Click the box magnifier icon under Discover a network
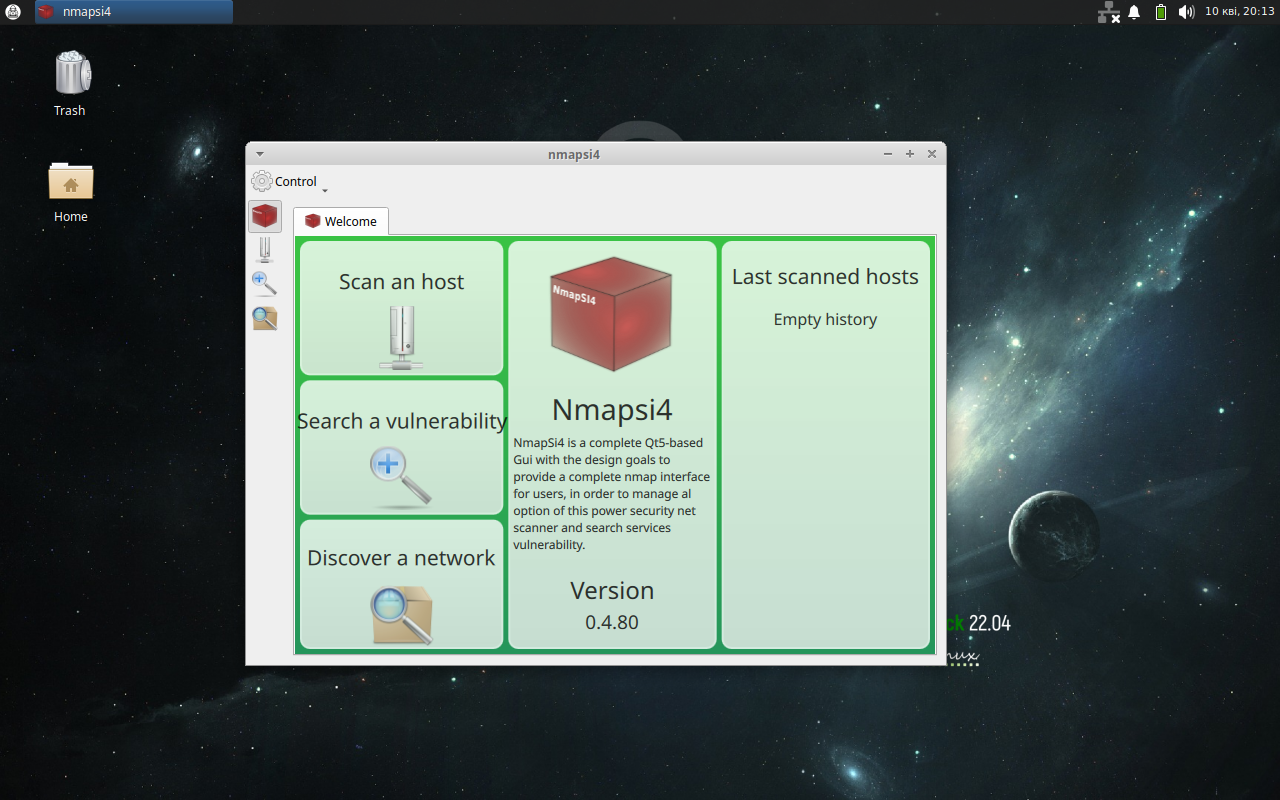Viewport: 1280px width, 800px height. click(401, 614)
